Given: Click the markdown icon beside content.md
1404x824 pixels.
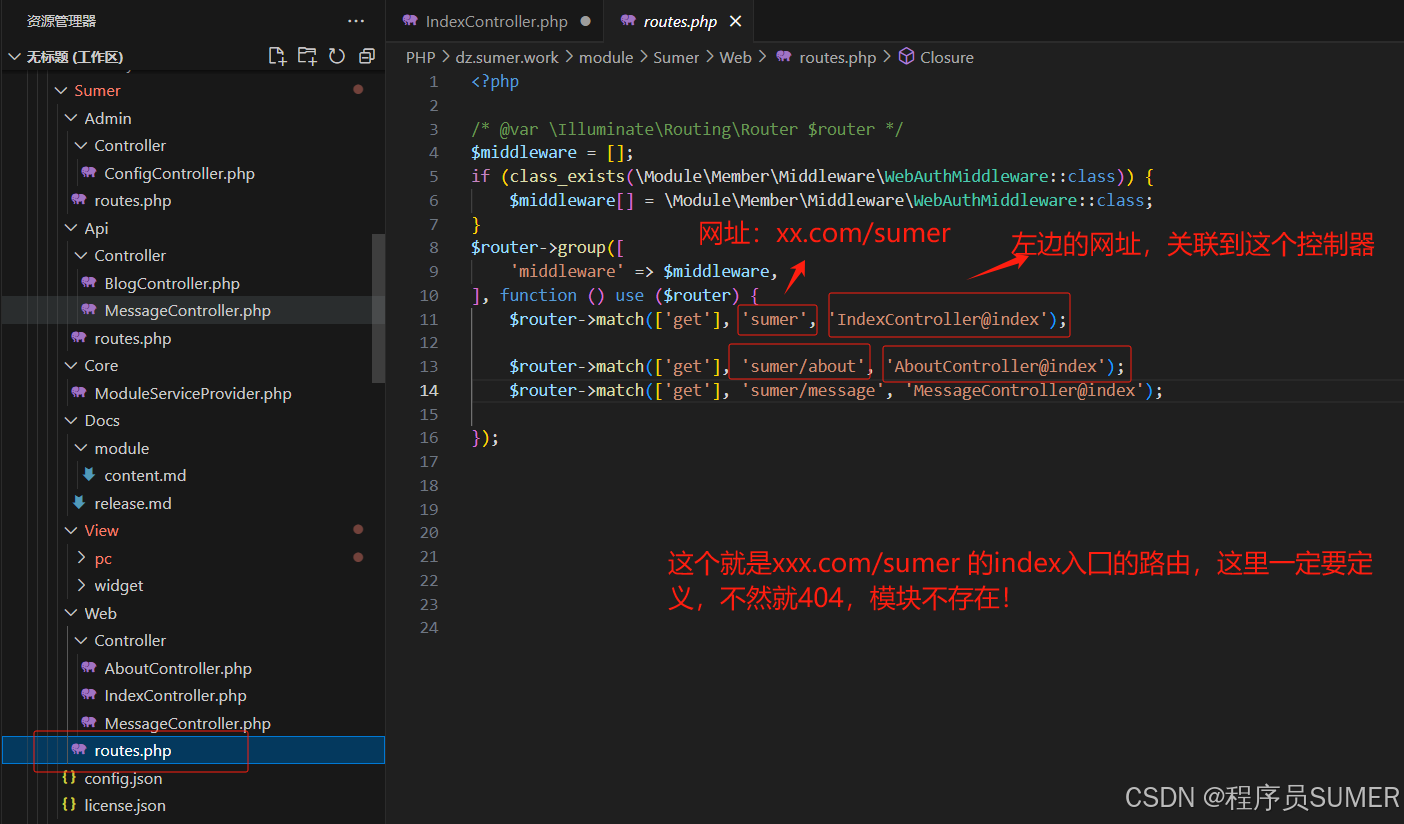Looking at the screenshot, I should coord(90,475).
